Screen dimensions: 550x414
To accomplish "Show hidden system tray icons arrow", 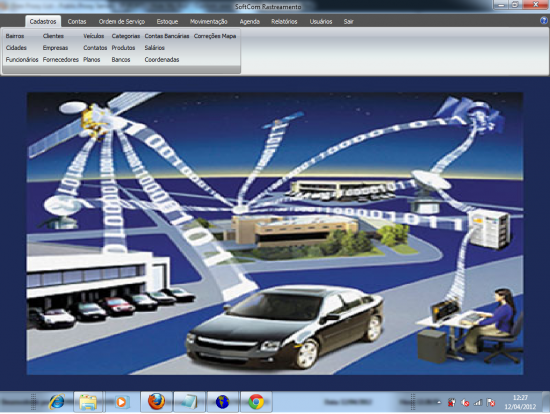I will point(439,402).
